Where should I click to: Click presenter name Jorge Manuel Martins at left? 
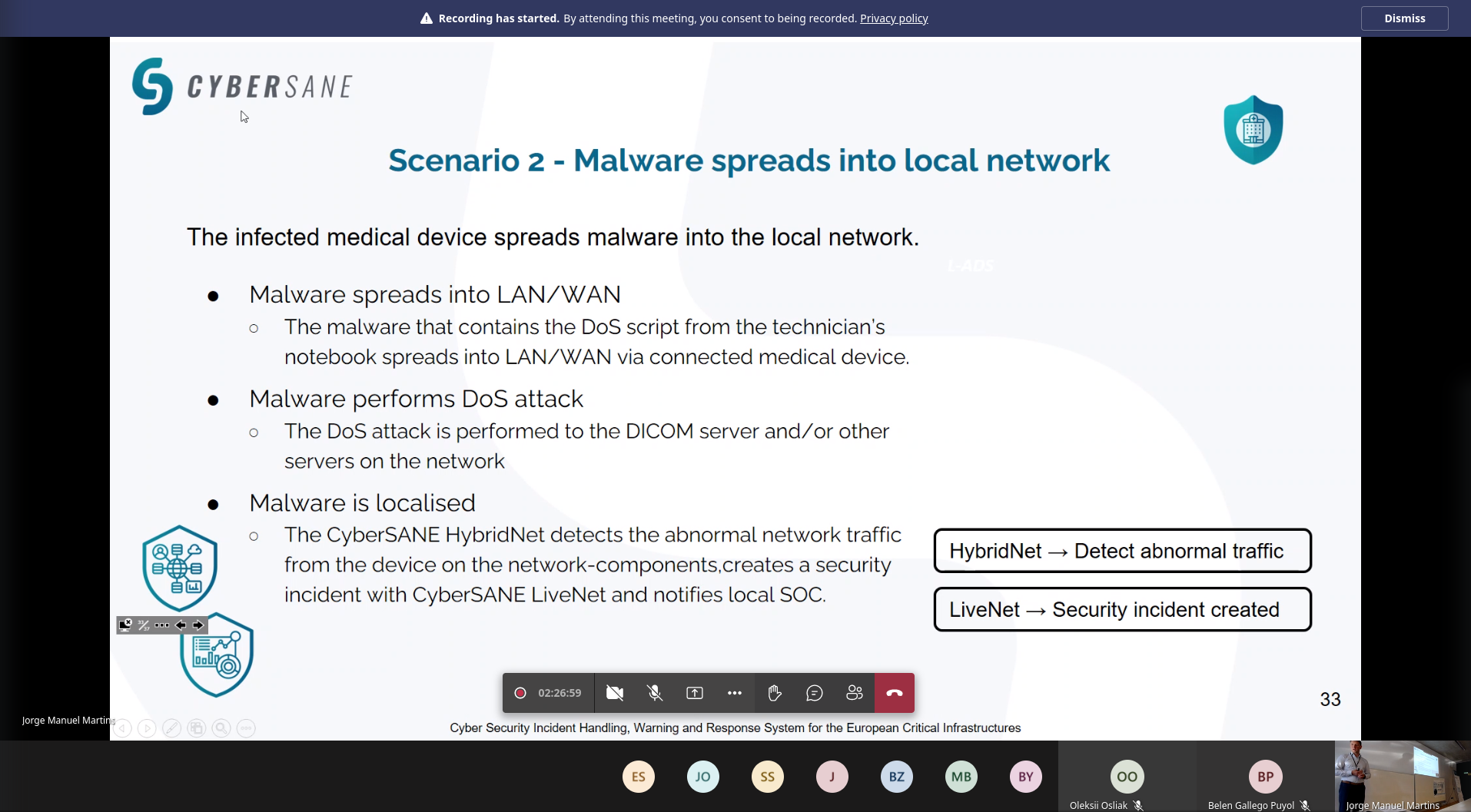[68, 721]
